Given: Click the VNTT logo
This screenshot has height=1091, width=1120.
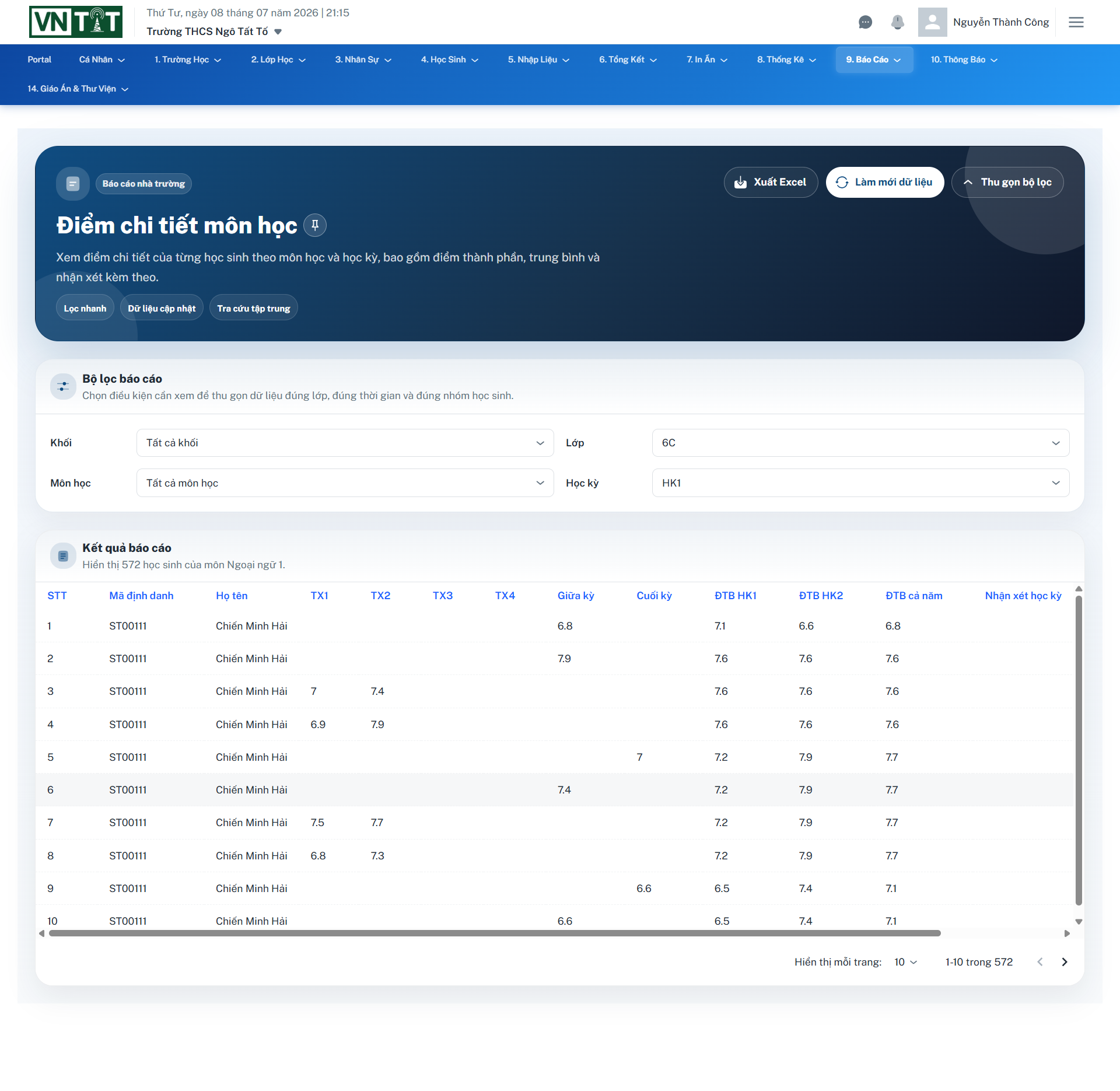Looking at the screenshot, I should tap(76, 22).
